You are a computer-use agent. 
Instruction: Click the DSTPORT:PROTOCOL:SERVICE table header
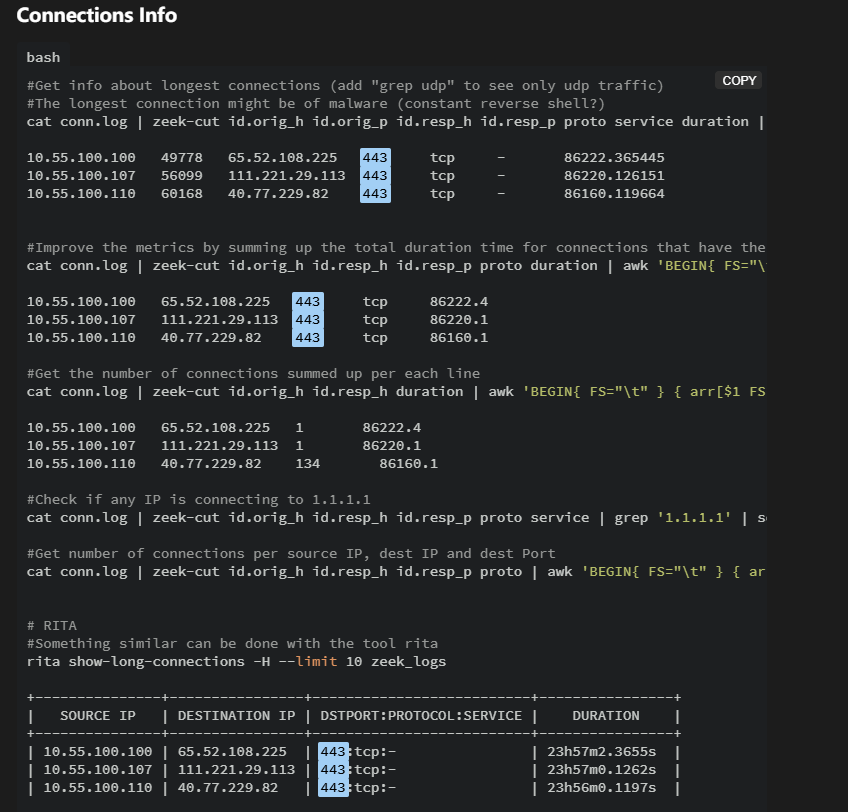421,716
